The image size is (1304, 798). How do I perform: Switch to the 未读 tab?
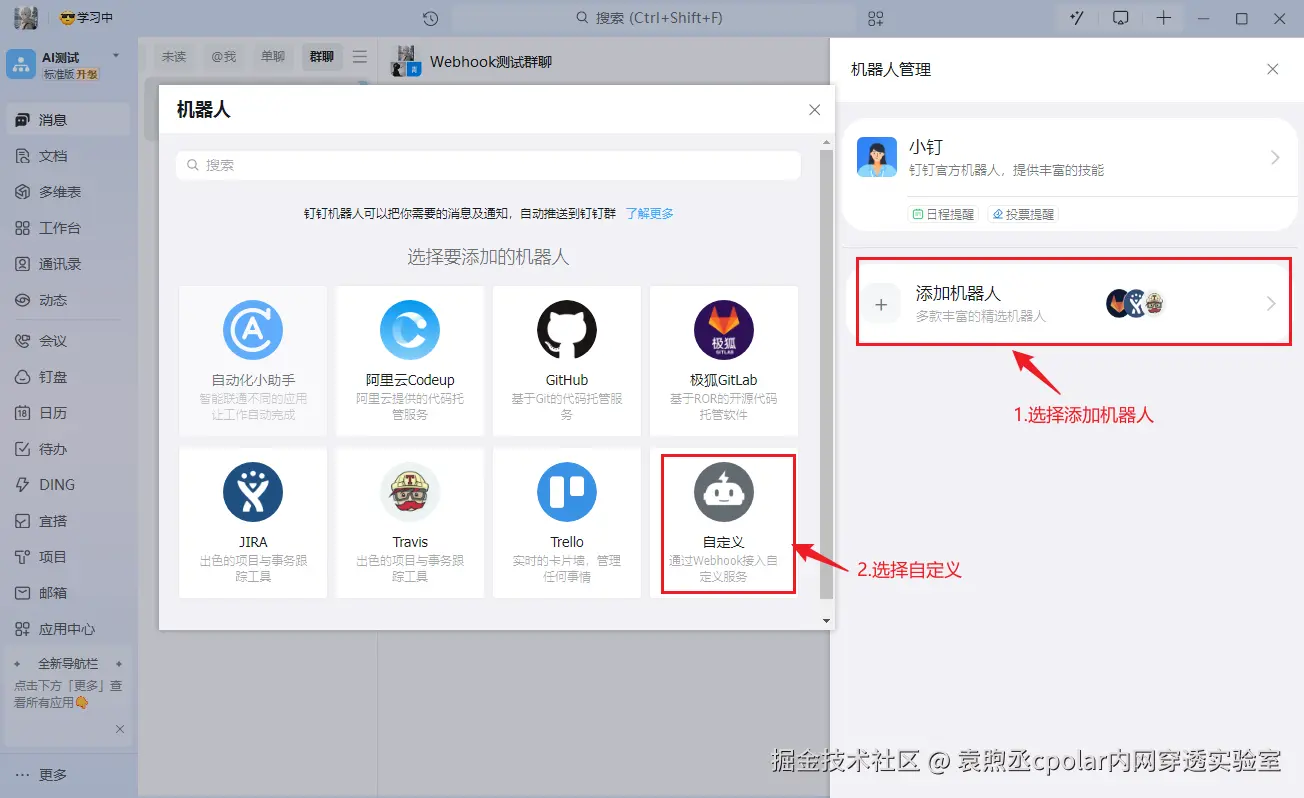point(174,57)
